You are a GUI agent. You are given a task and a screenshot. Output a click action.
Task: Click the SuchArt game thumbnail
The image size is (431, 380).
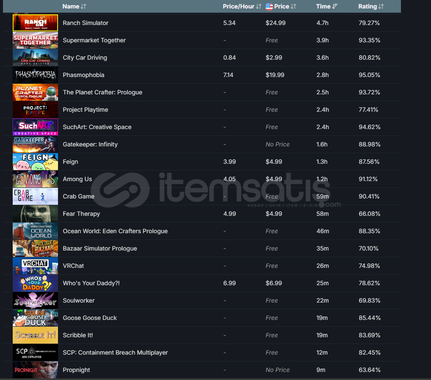35,127
